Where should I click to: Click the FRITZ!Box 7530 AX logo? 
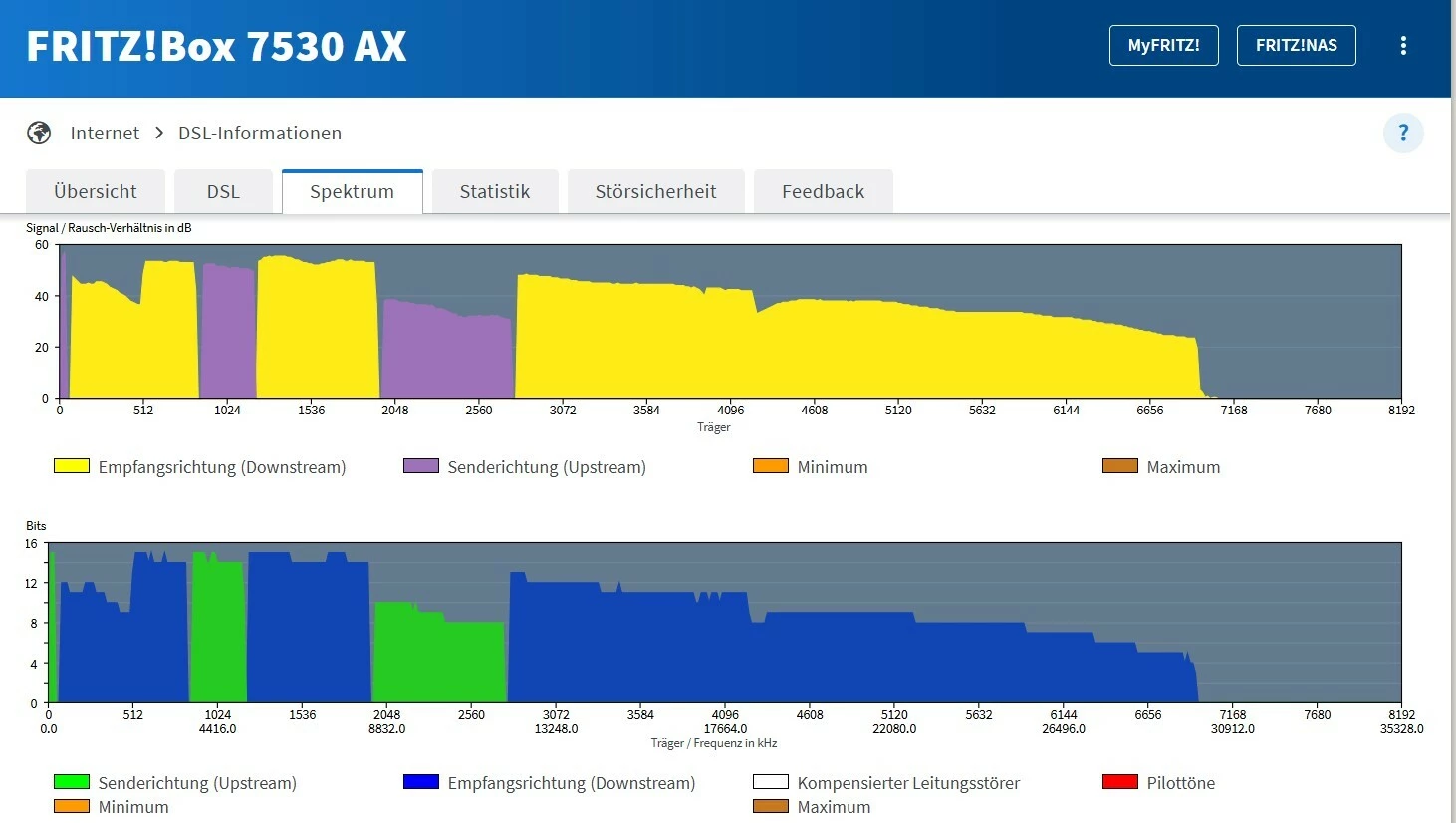click(216, 47)
